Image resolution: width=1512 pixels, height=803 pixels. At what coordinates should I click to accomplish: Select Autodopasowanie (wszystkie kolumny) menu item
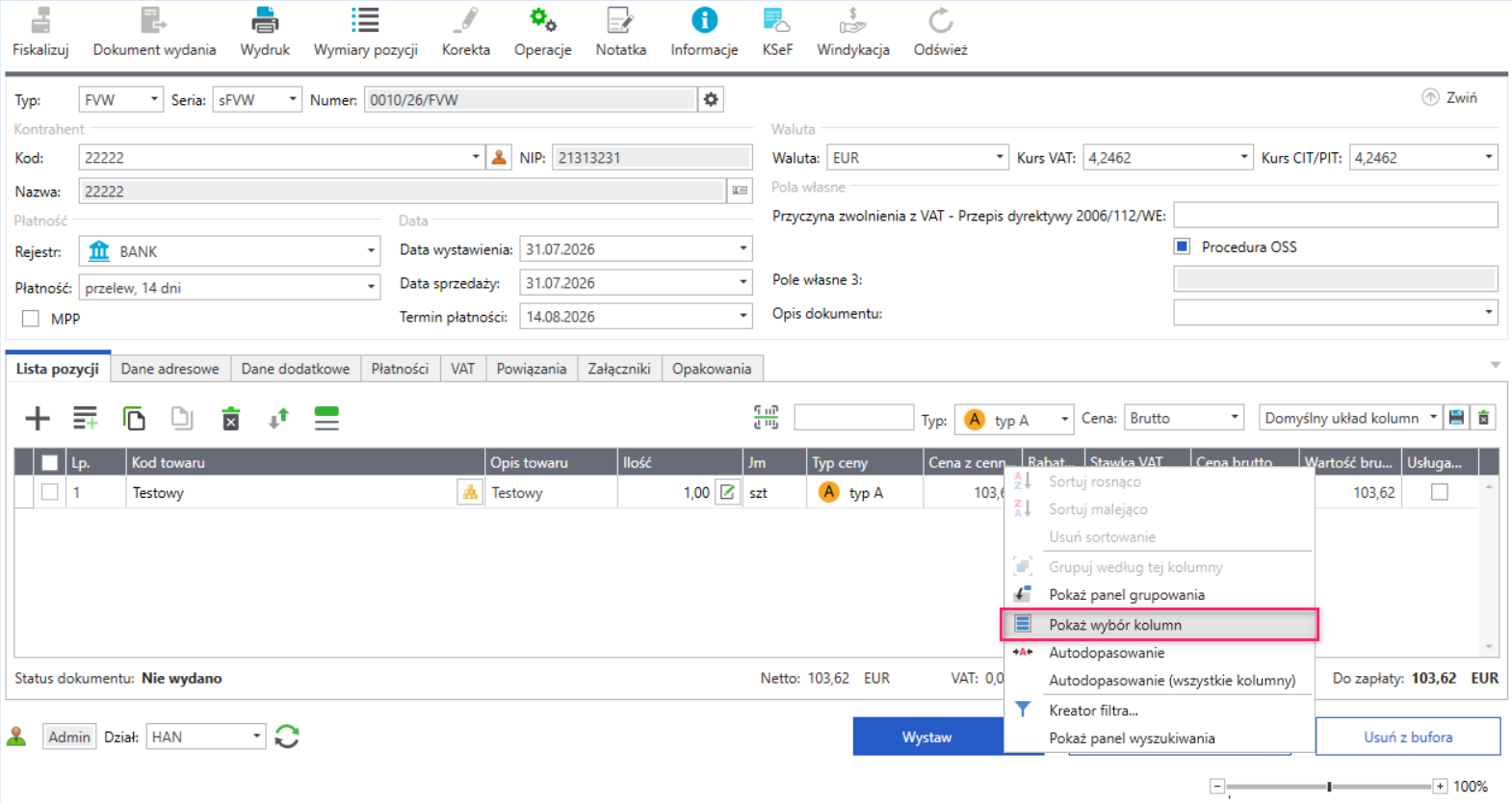click(1160, 681)
